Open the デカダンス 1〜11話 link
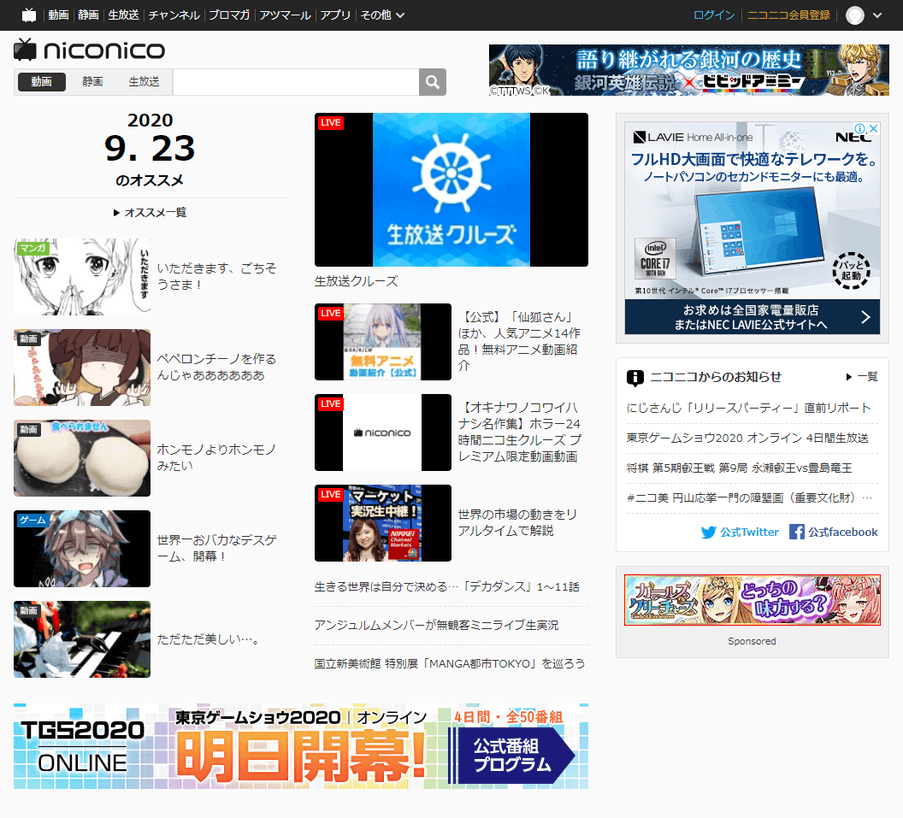The width and height of the screenshot is (903, 818). [447, 587]
